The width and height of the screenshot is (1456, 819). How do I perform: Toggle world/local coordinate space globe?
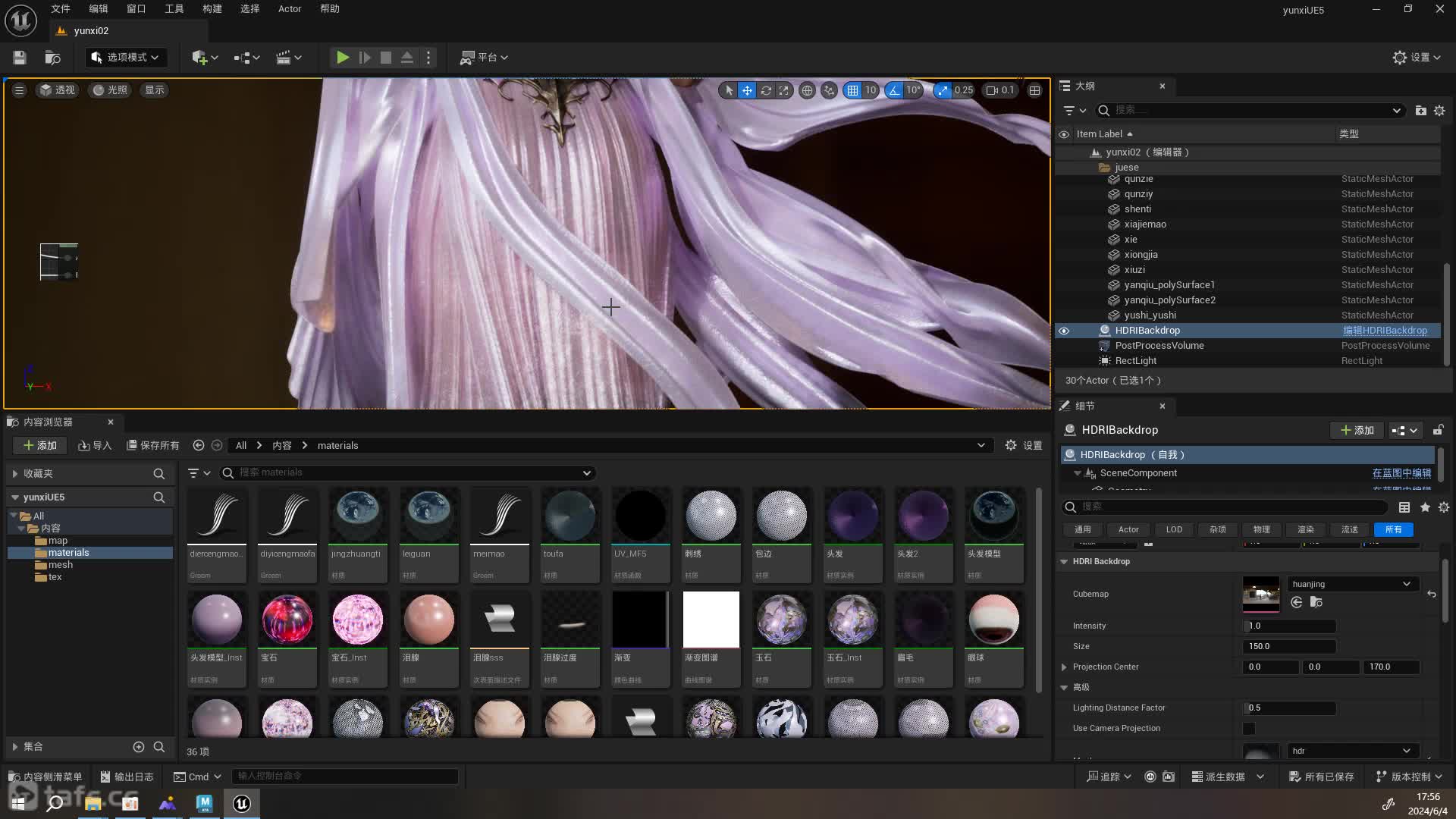point(807,90)
